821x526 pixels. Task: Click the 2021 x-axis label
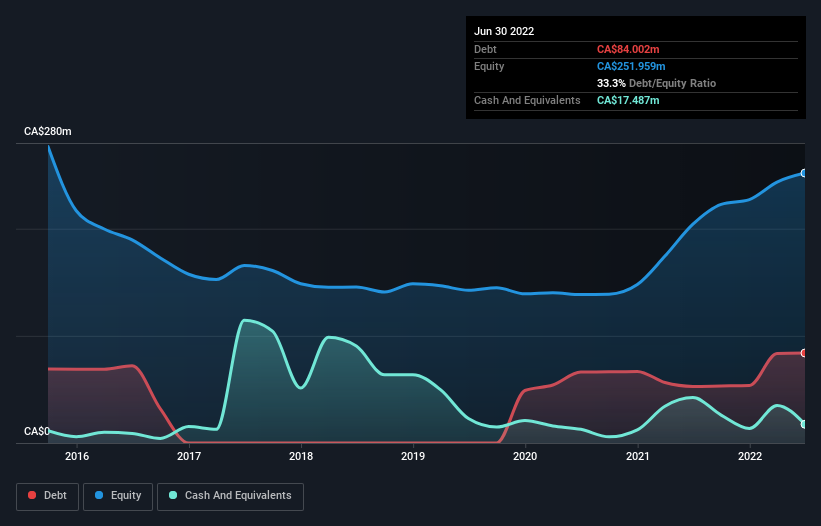click(x=638, y=456)
